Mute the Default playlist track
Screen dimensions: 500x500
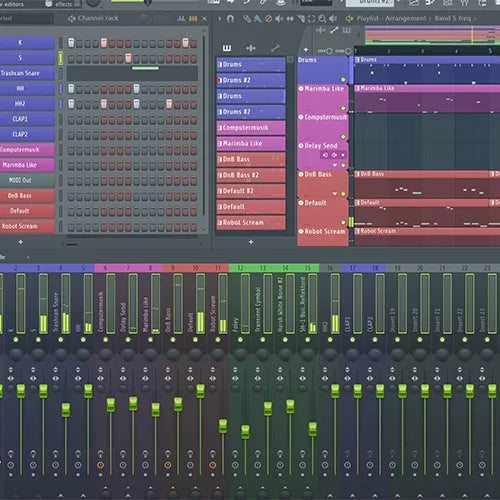coord(343,222)
